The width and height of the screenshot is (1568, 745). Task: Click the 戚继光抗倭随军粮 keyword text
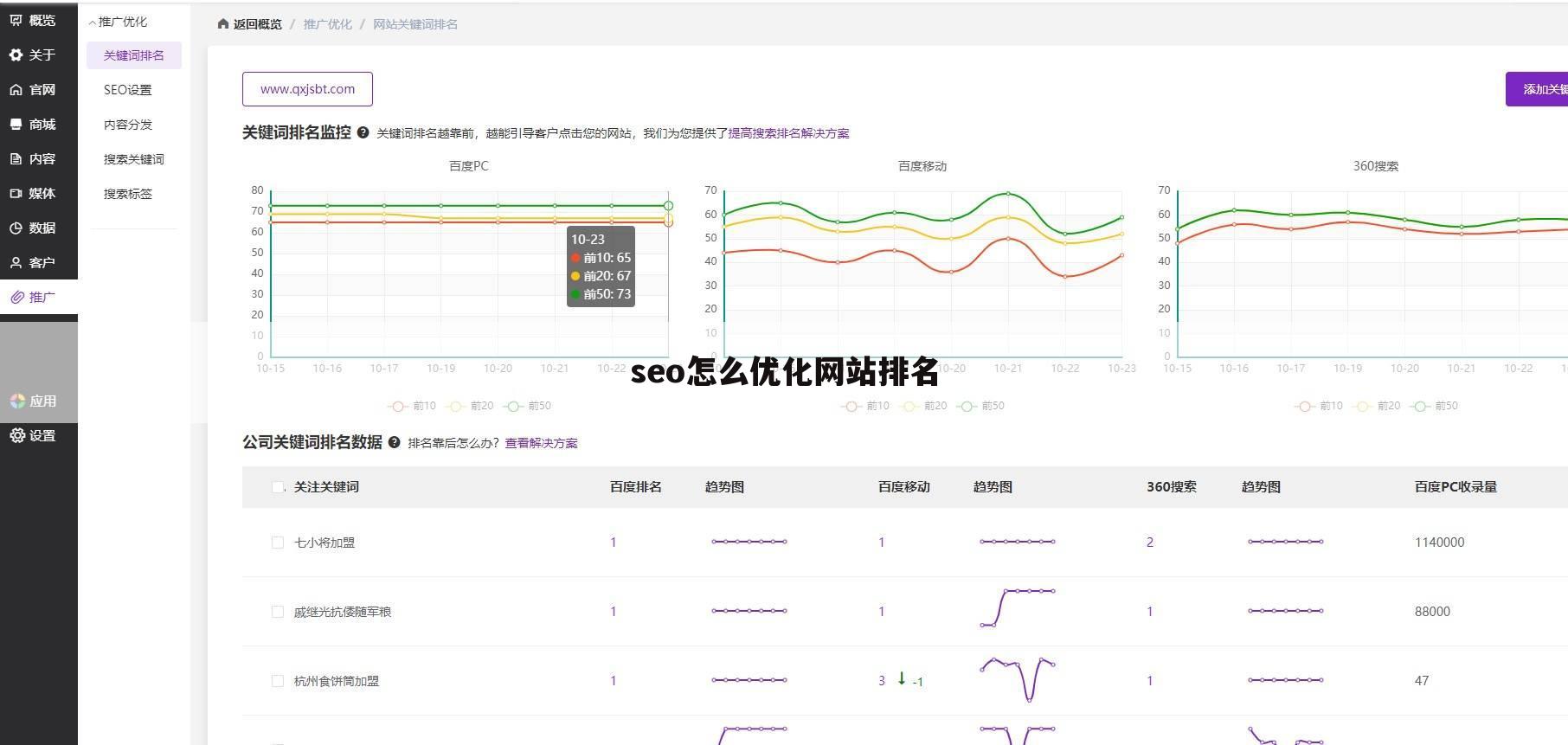point(343,612)
